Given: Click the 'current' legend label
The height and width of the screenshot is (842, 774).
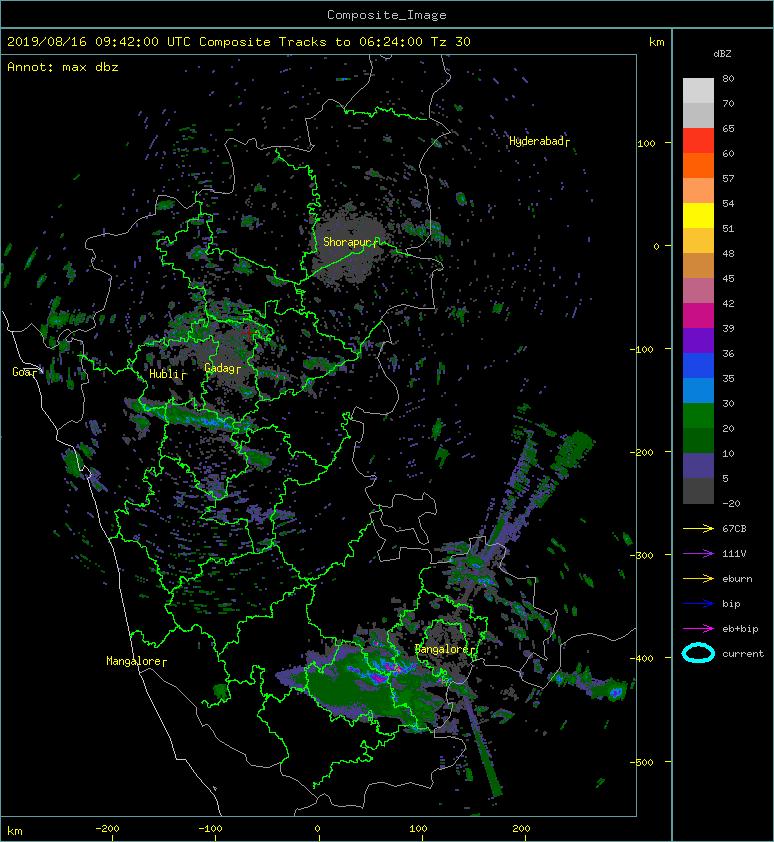Looking at the screenshot, I should 743,654.
